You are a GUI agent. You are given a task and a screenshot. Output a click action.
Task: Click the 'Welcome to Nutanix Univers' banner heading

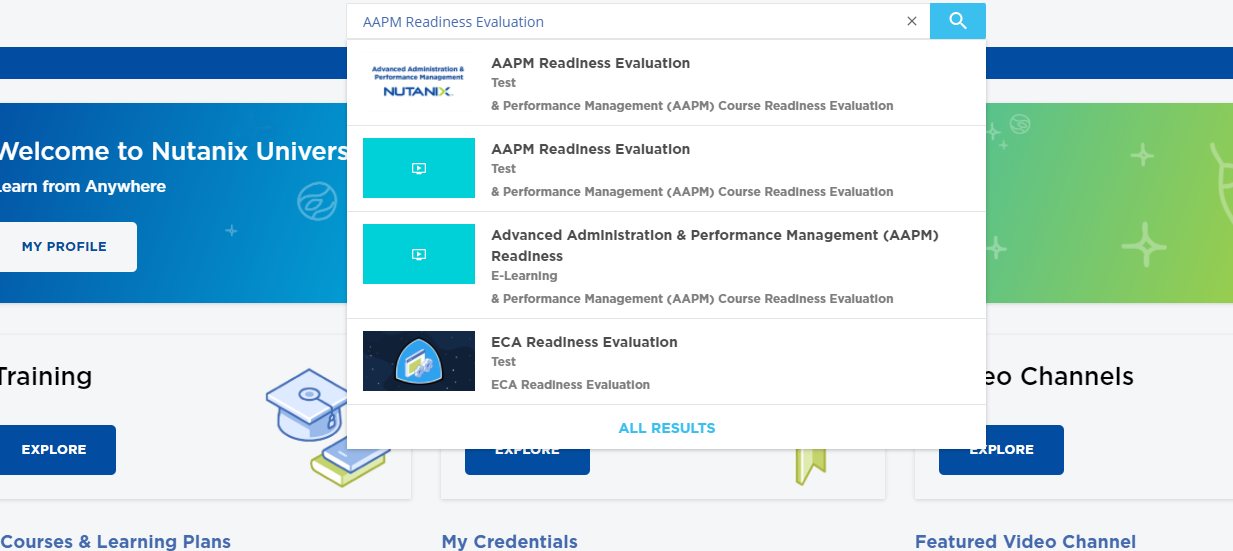point(173,151)
